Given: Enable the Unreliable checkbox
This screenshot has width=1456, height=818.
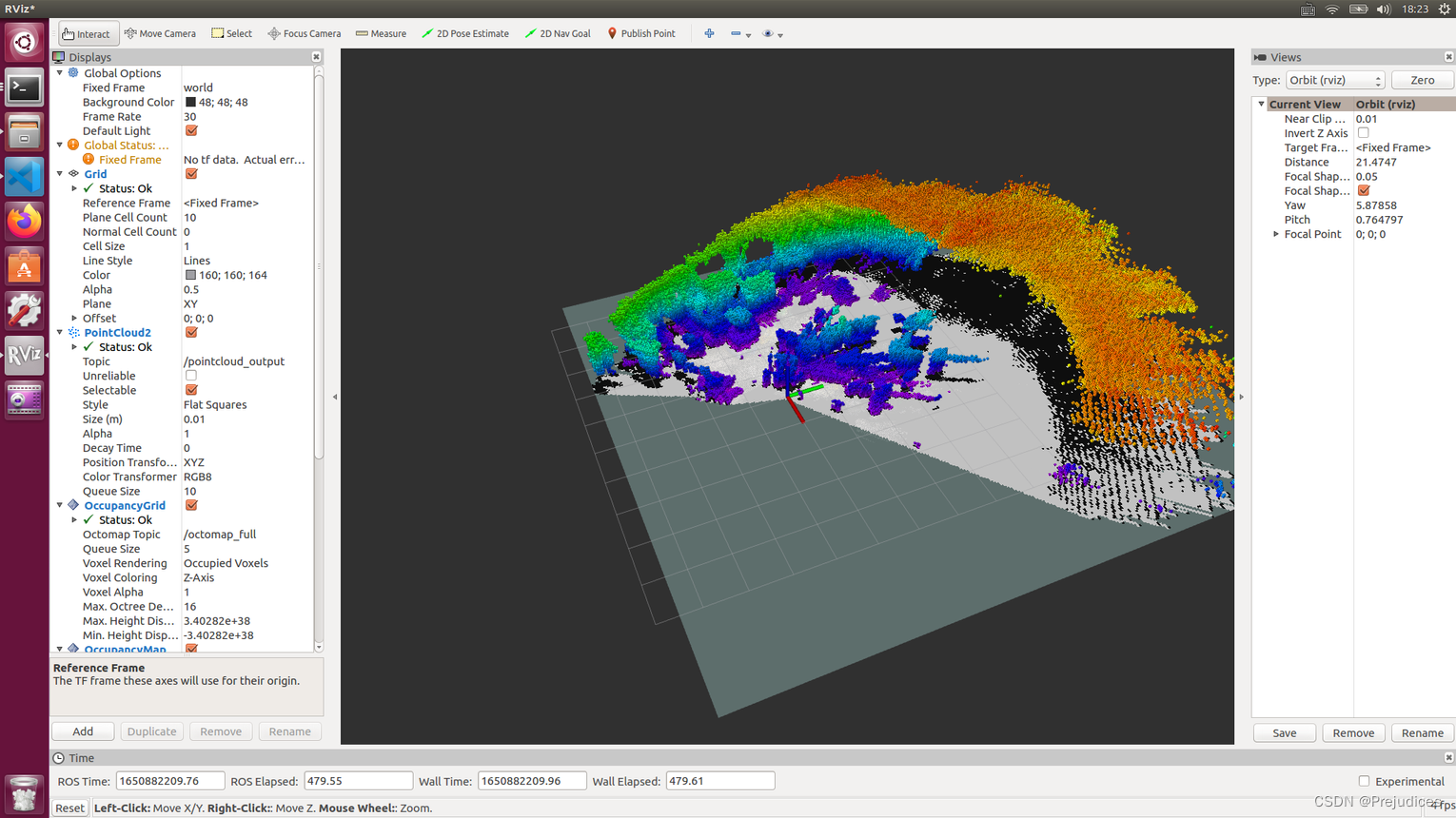Looking at the screenshot, I should tap(191, 376).
